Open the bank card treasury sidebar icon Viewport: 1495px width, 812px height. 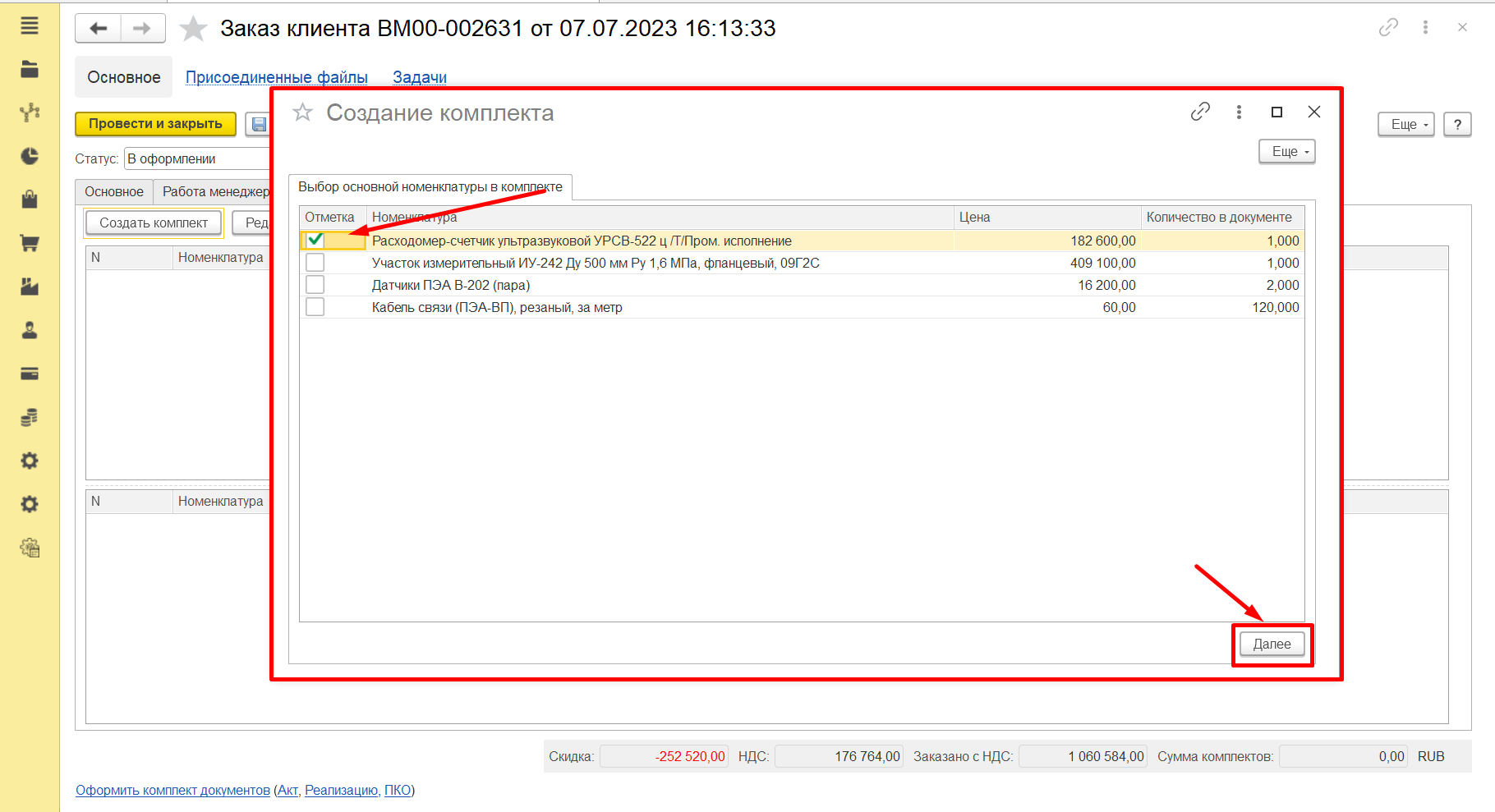pyautogui.click(x=30, y=374)
